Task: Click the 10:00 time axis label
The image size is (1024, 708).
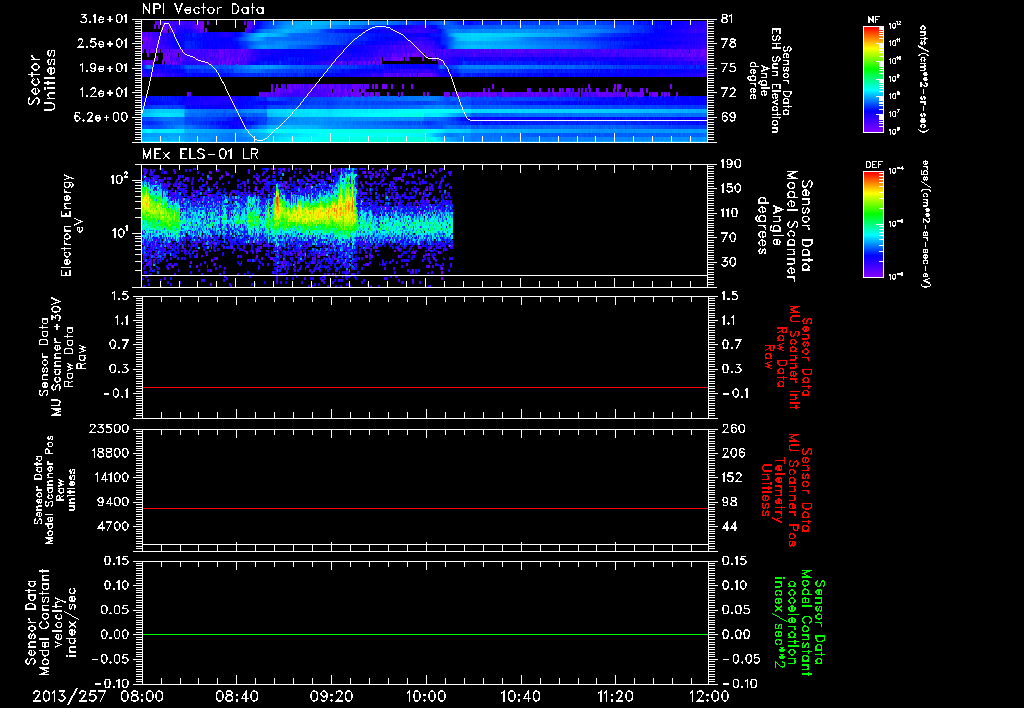Action: [426, 696]
